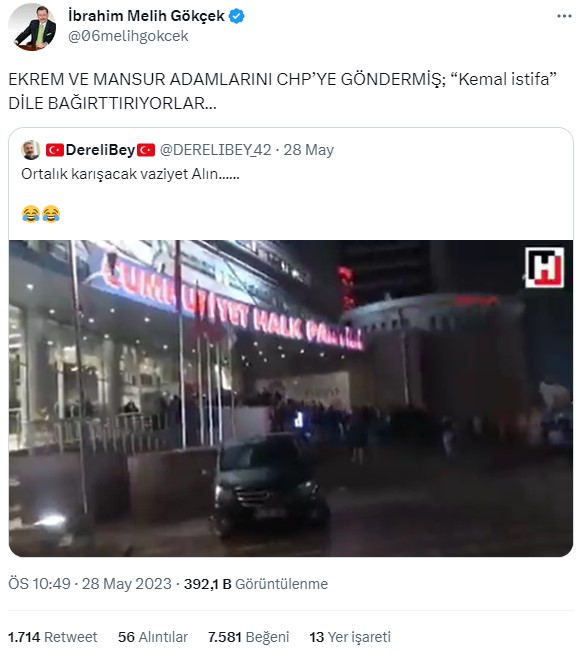View the 392,1 B Görüntülenme count
The width and height of the screenshot is (582, 653).
(x=256, y=584)
